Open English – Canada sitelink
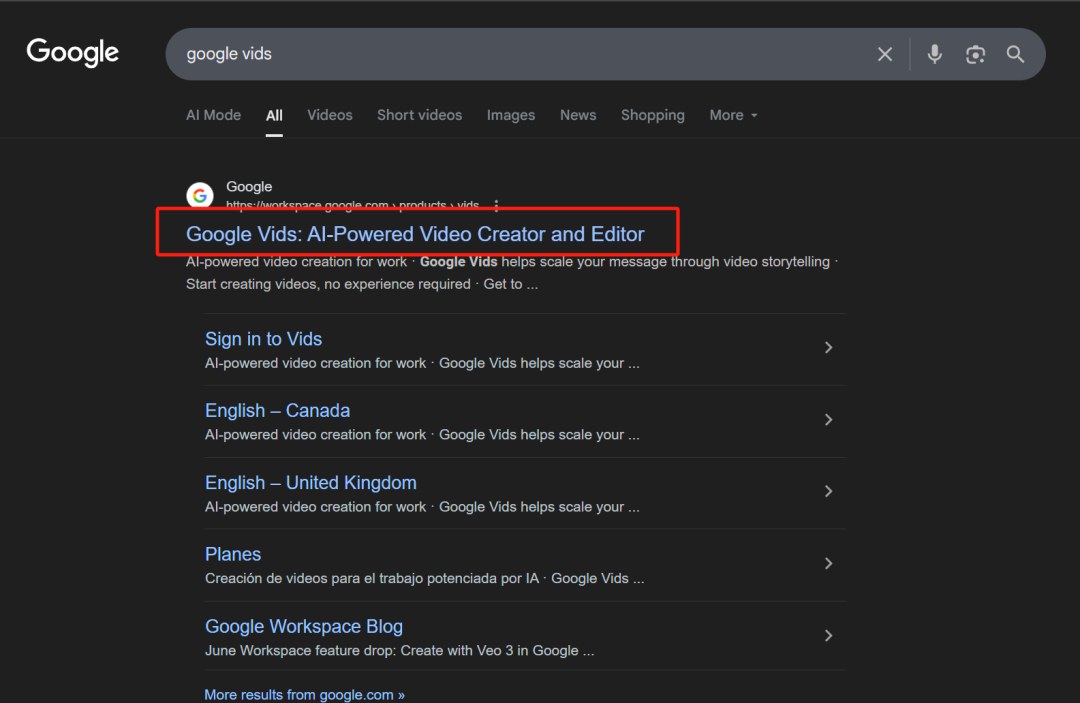 pos(278,410)
